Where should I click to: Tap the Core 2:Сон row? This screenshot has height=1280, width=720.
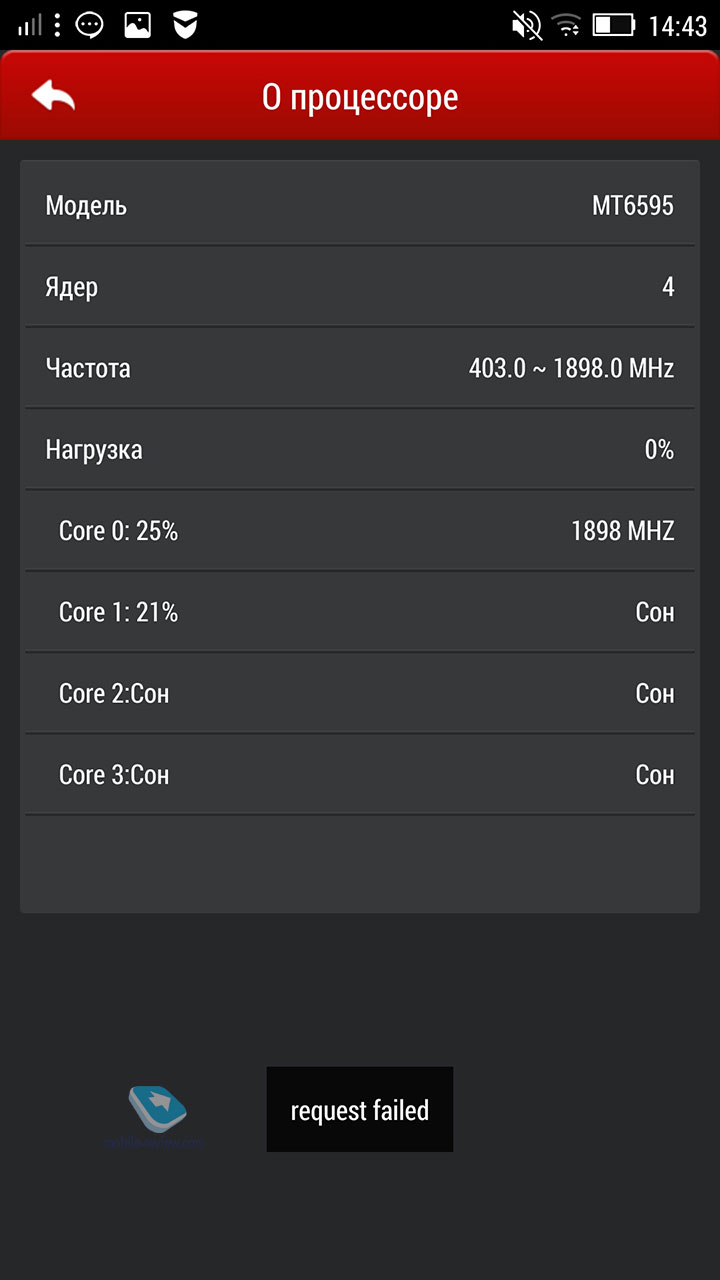(360, 693)
